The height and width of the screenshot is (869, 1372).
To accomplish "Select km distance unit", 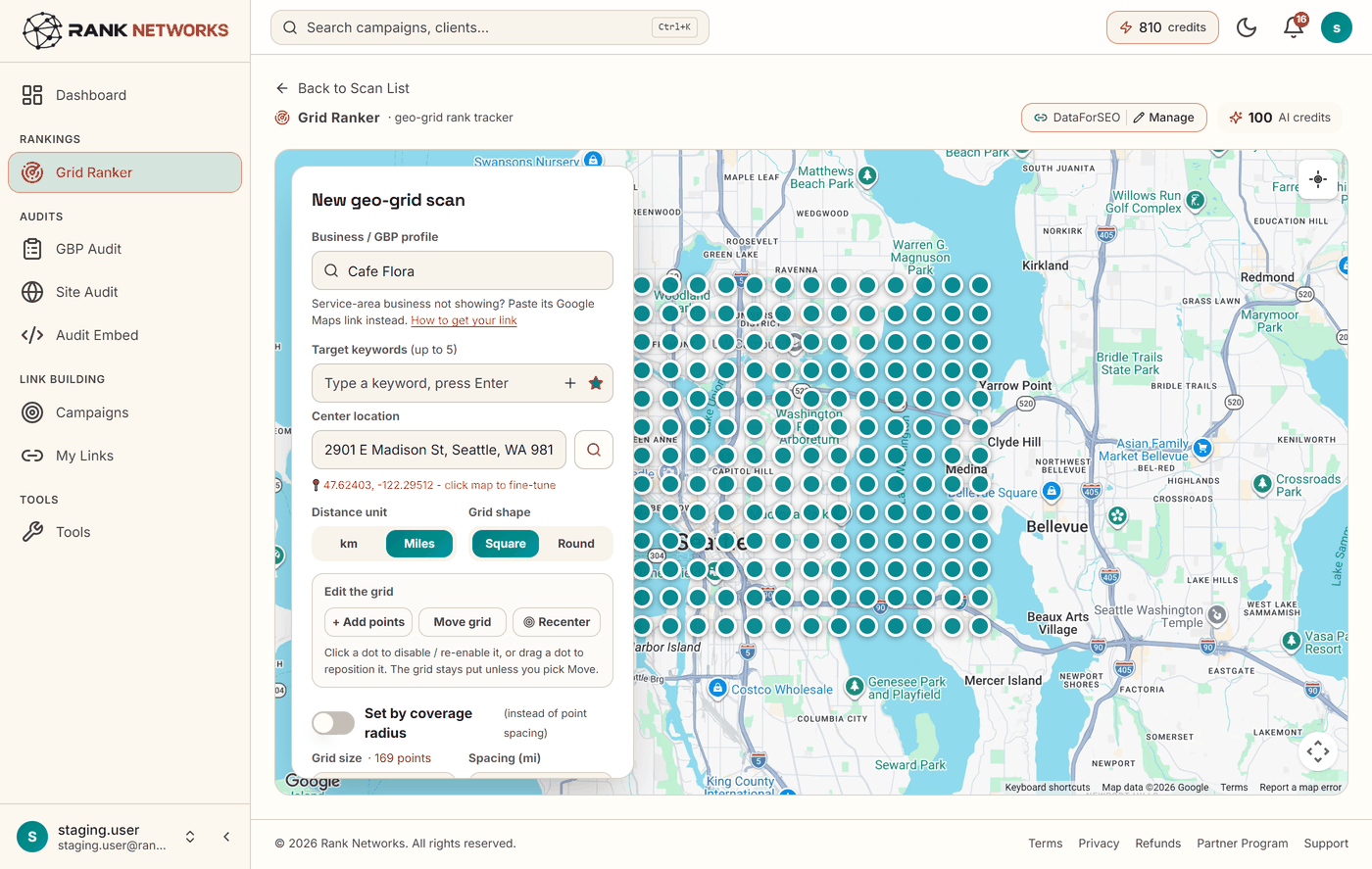I will pos(349,544).
